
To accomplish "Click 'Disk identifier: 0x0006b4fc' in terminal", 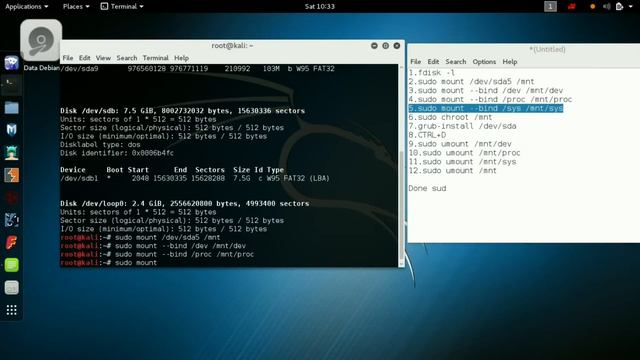I will [x=117, y=153].
